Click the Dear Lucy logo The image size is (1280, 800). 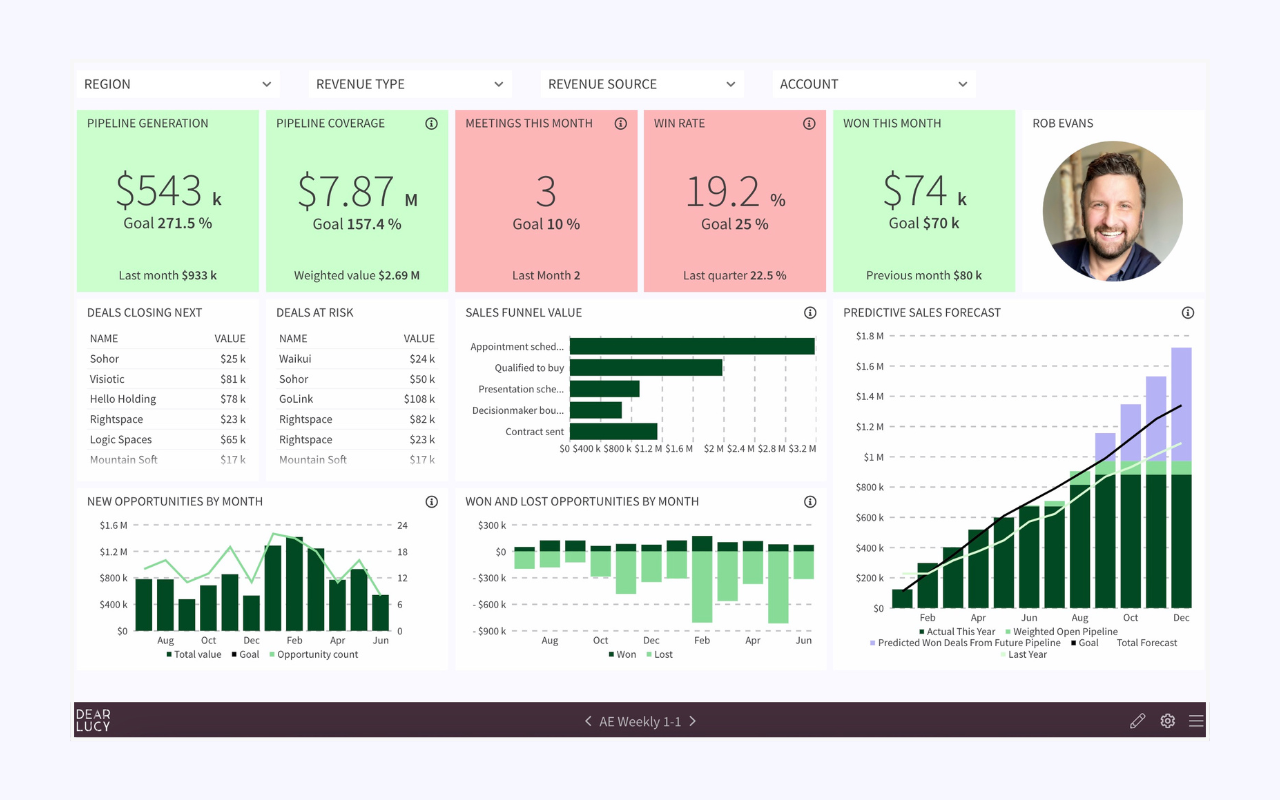point(92,719)
